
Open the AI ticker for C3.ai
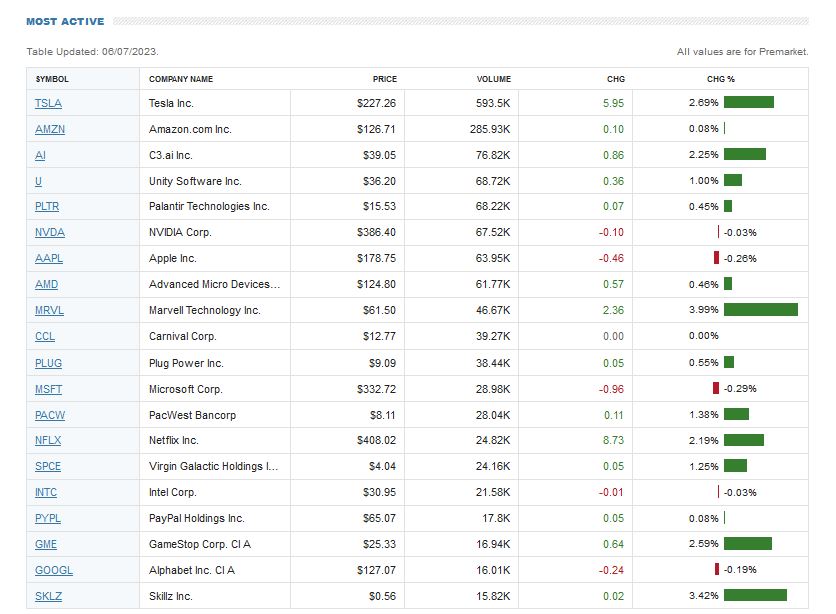(40, 155)
